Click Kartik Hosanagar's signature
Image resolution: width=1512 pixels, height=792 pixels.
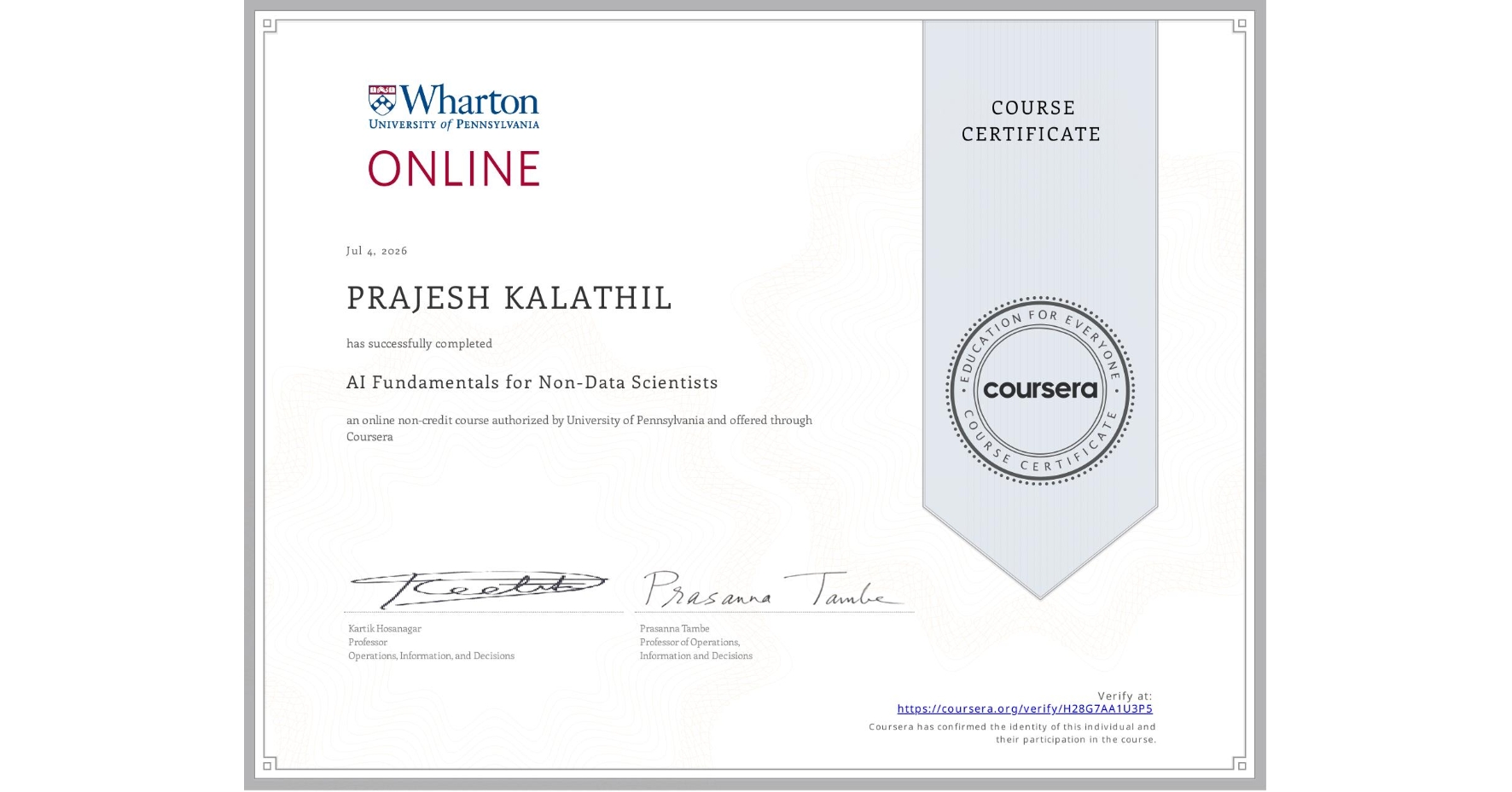(x=478, y=589)
